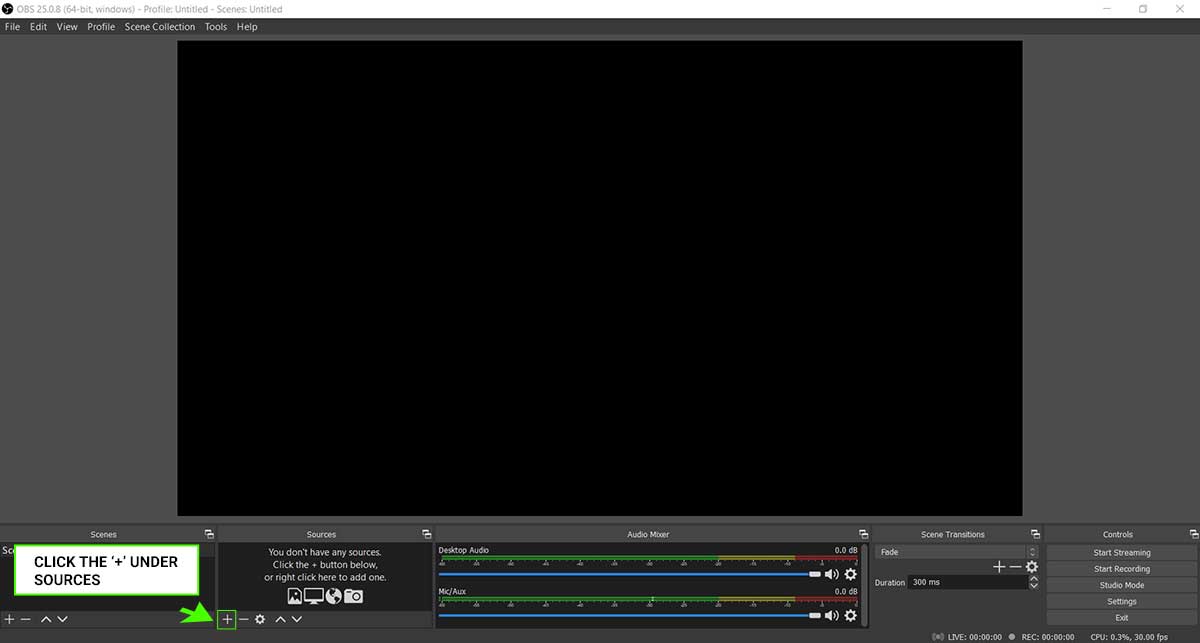Open the Tools menu
The image size is (1200, 643).
click(216, 27)
